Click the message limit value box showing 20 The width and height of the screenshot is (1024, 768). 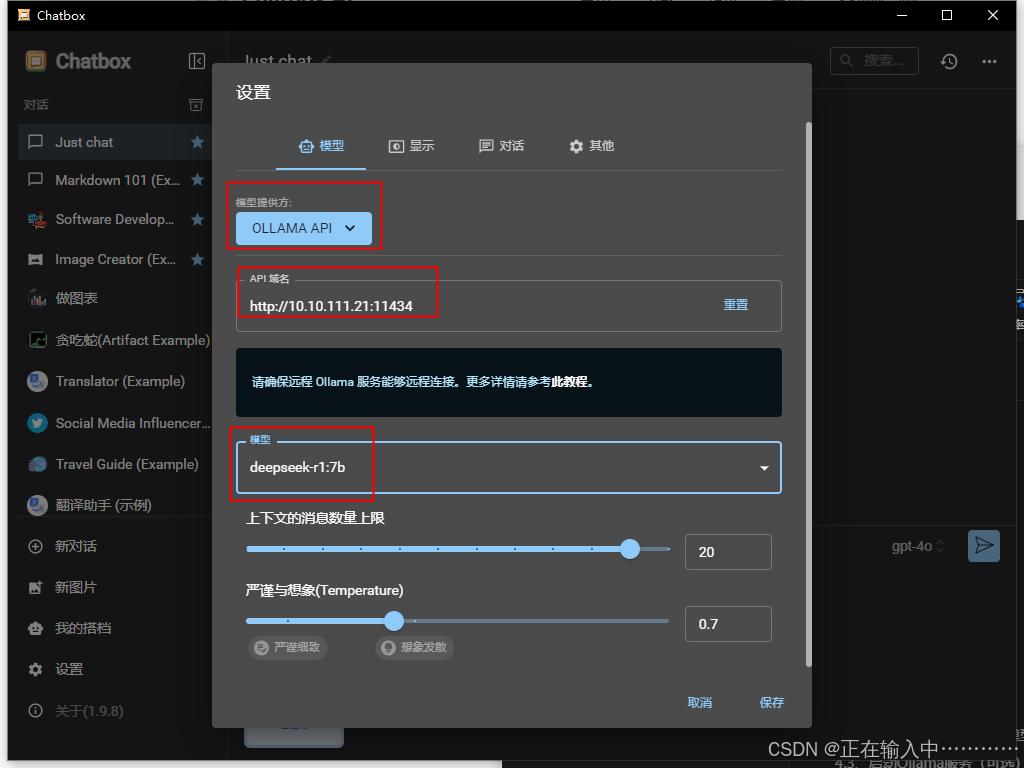pyautogui.click(x=728, y=552)
